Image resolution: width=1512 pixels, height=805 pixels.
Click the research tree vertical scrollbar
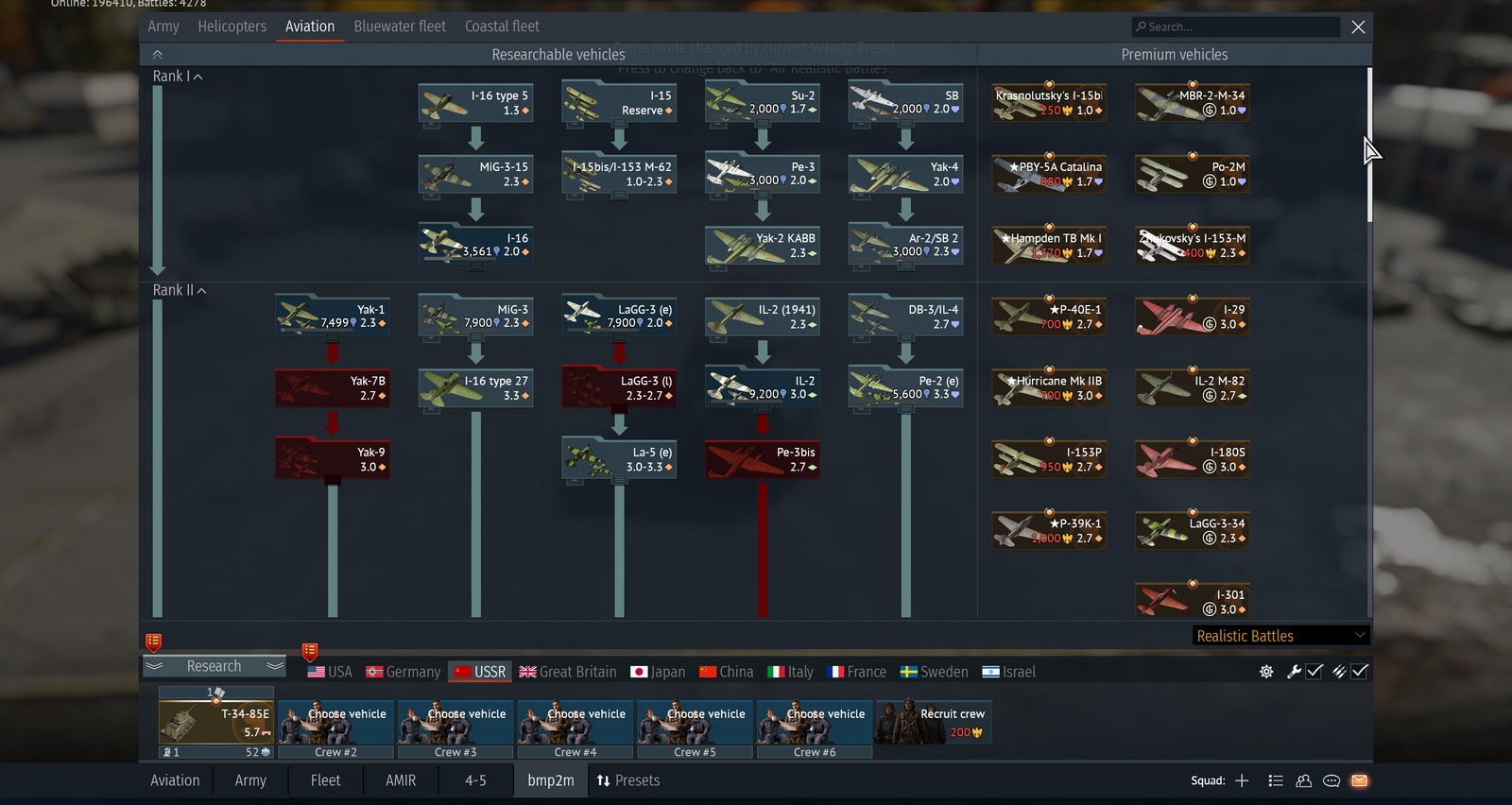coord(1369,145)
